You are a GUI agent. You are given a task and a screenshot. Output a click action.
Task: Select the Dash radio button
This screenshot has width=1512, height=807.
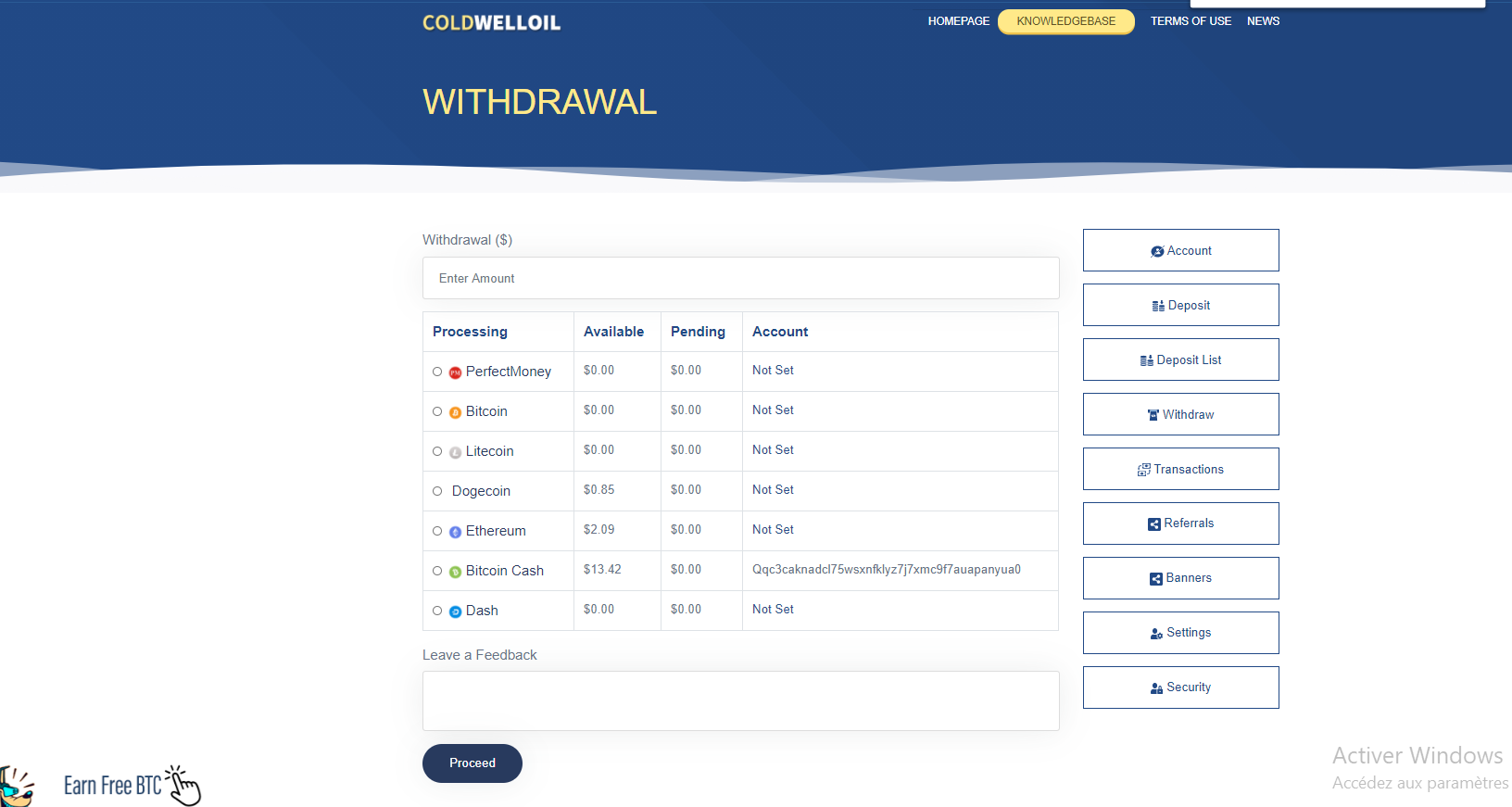[x=437, y=611]
